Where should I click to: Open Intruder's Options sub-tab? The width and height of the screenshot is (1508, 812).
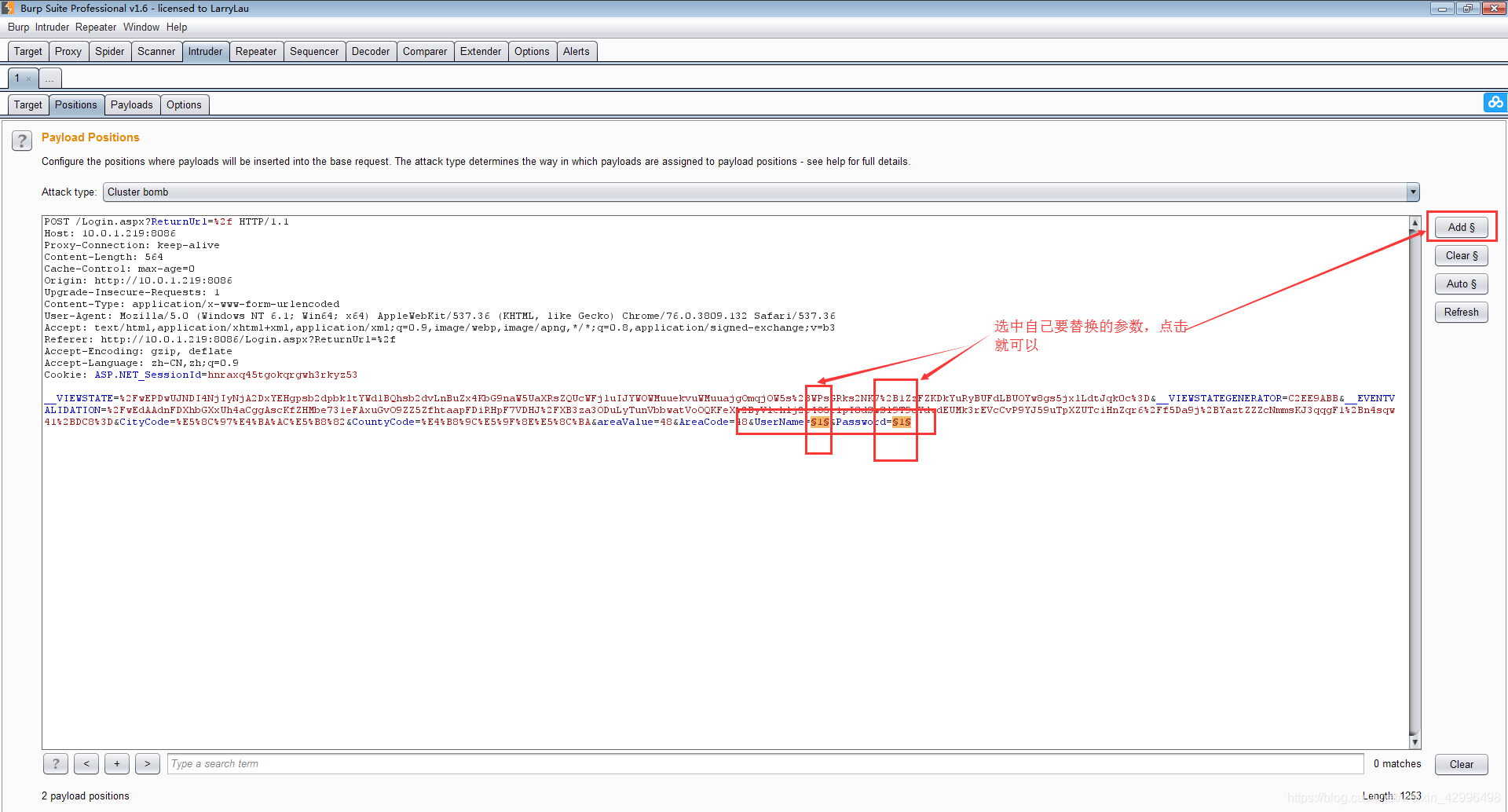[x=184, y=104]
